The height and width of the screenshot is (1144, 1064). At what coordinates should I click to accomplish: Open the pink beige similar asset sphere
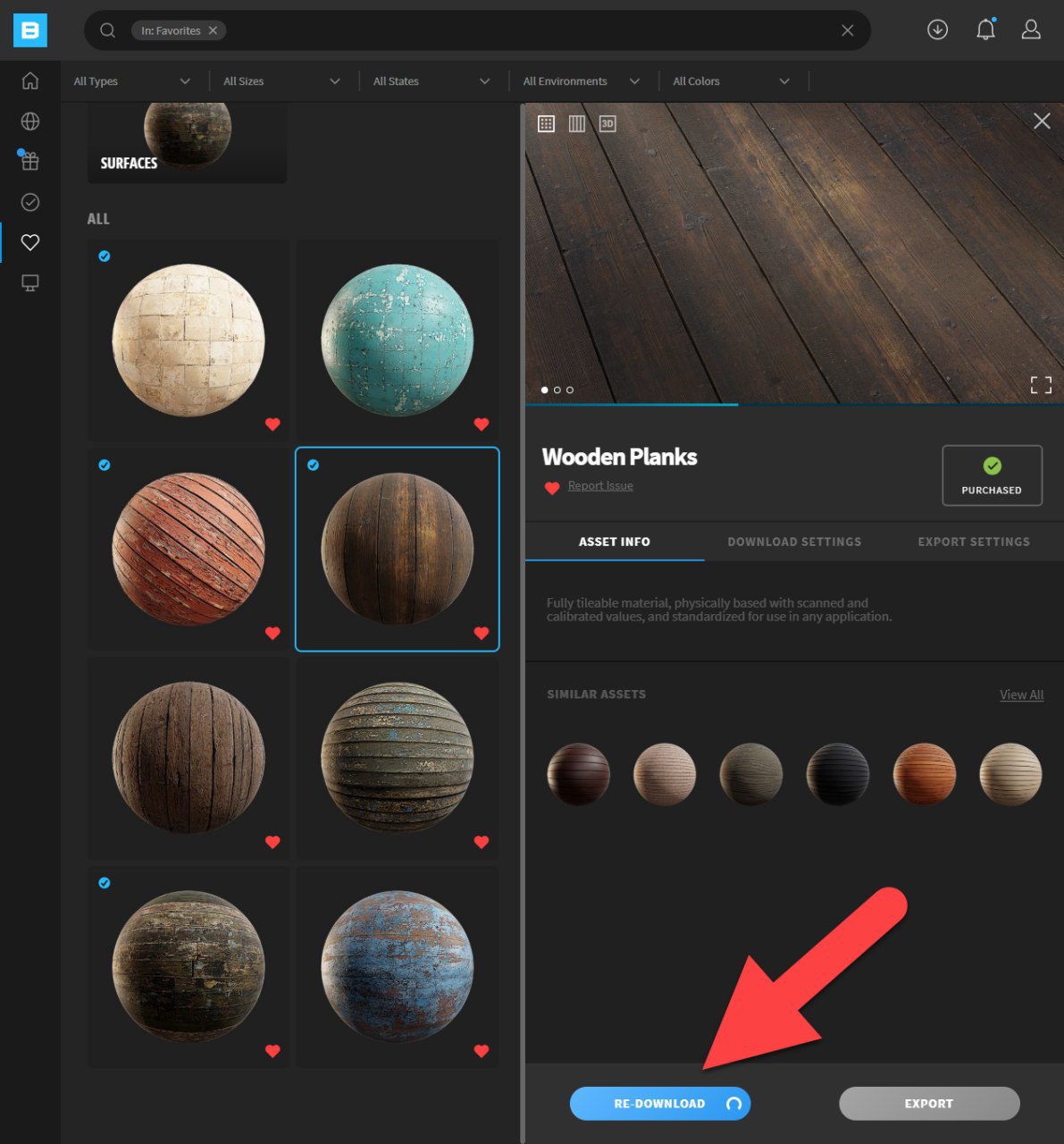point(665,774)
